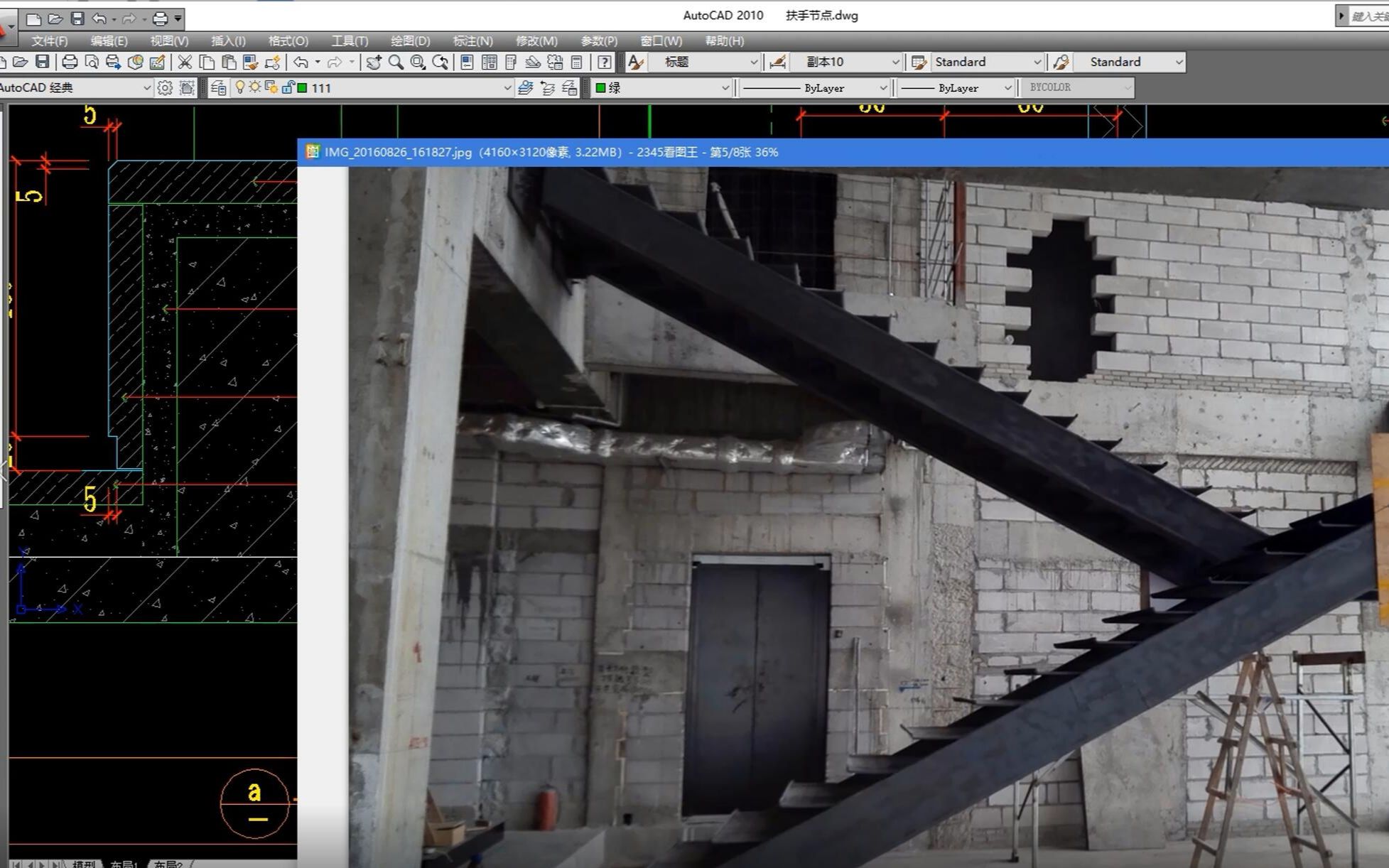The image size is (1389, 868).
Task: Activate the Pan hand tool
Action: click(x=374, y=63)
